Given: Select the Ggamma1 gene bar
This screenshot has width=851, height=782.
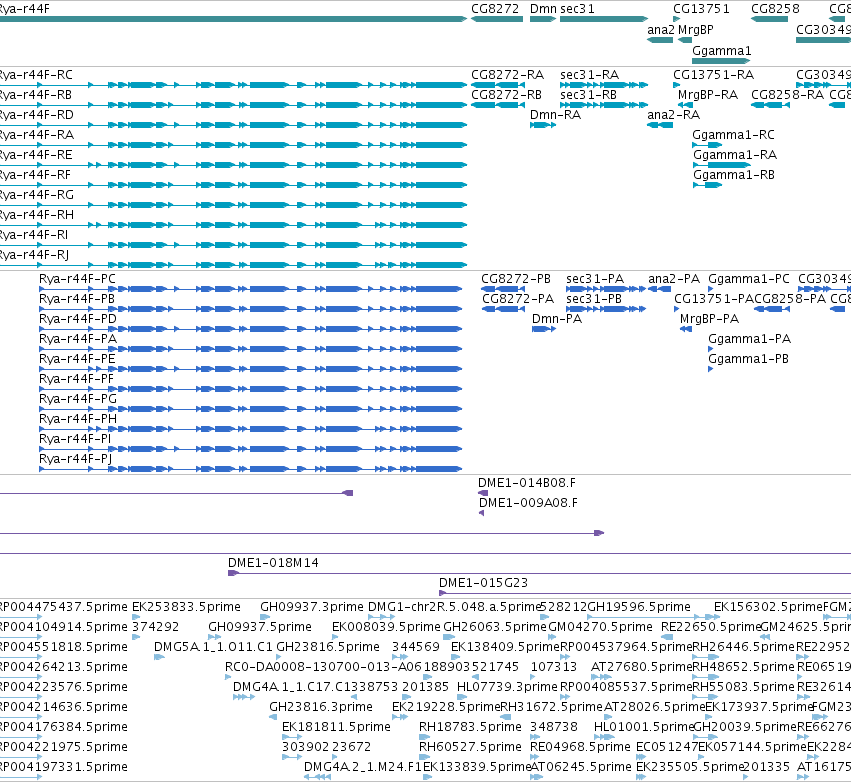Looking at the screenshot, I should (721, 61).
